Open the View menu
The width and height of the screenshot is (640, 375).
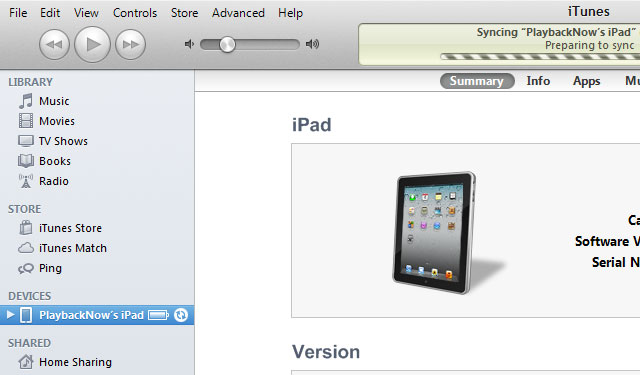[86, 13]
